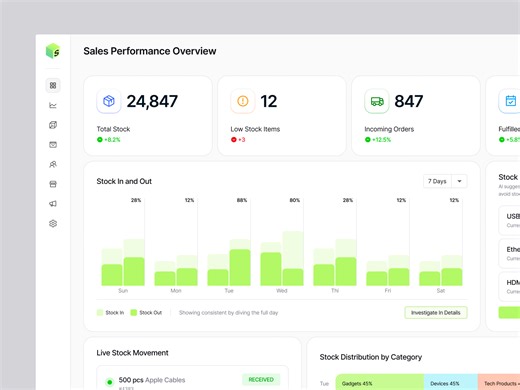Open the settings sidebar icon

click(53, 223)
